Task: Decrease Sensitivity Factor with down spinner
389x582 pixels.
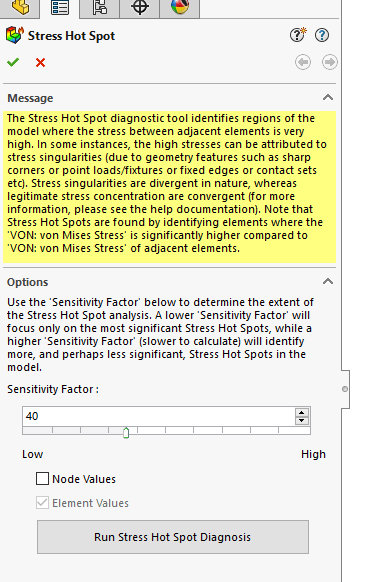Action: tap(301, 421)
